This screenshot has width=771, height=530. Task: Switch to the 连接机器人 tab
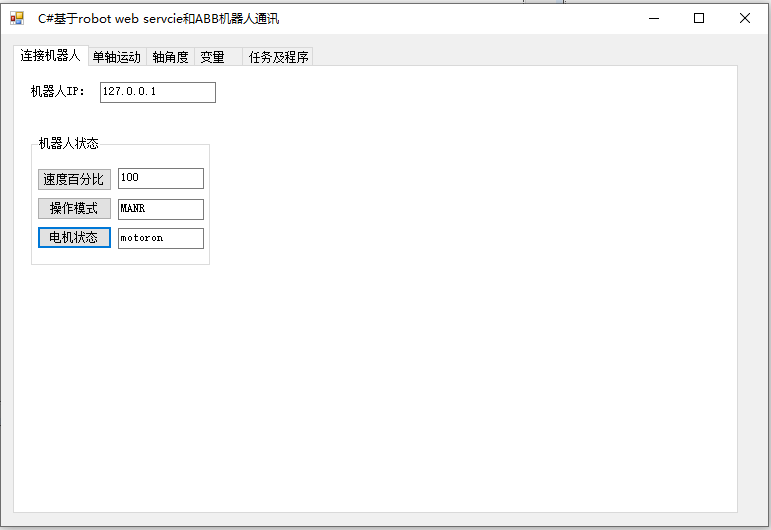(51, 56)
